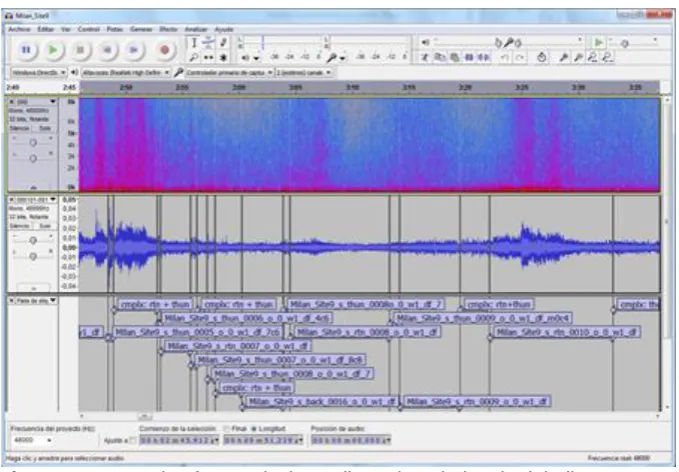
Task: Click the Cut scissors icon
Action: tap(425, 57)
